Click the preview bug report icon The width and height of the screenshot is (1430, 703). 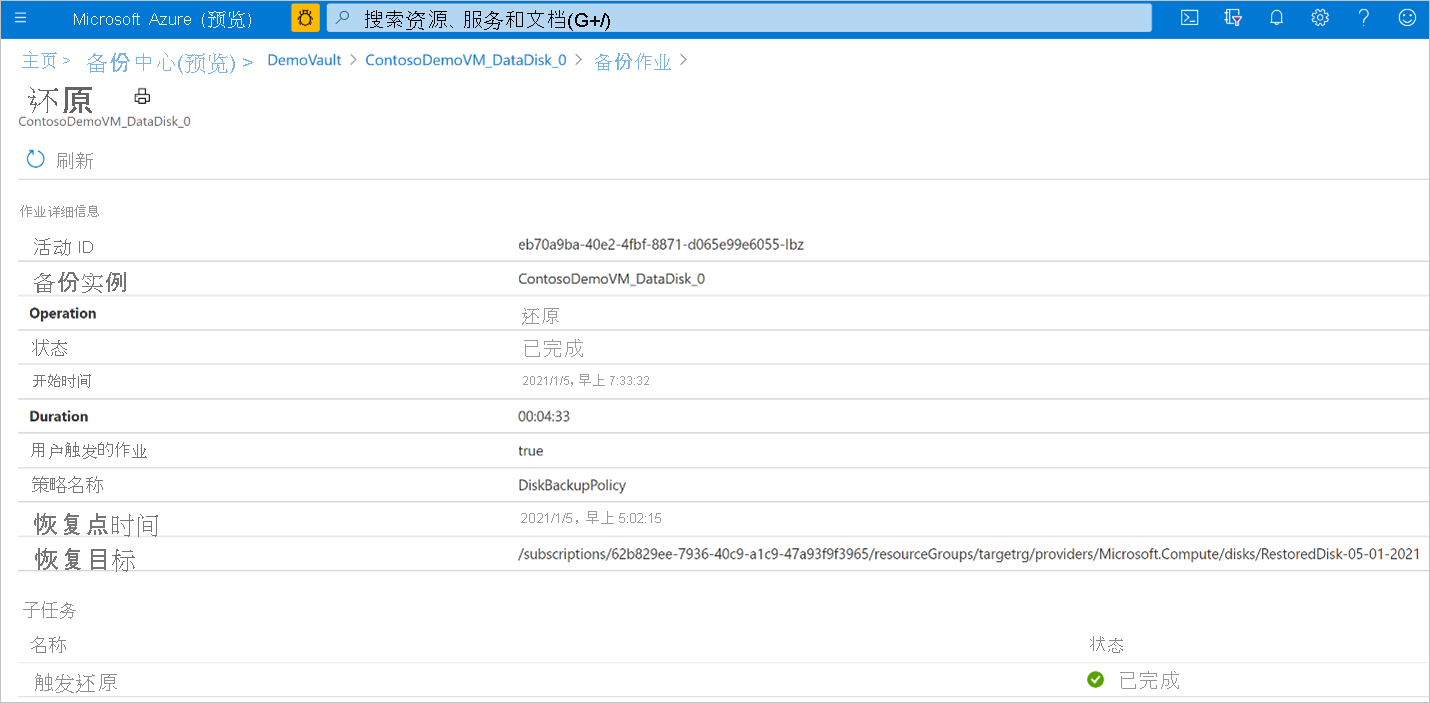click(x=305, y=18)
